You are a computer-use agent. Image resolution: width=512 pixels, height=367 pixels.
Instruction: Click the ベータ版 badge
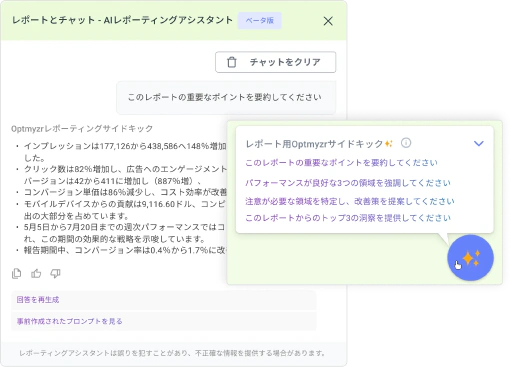pyautogui.click(x=260, y=20)
